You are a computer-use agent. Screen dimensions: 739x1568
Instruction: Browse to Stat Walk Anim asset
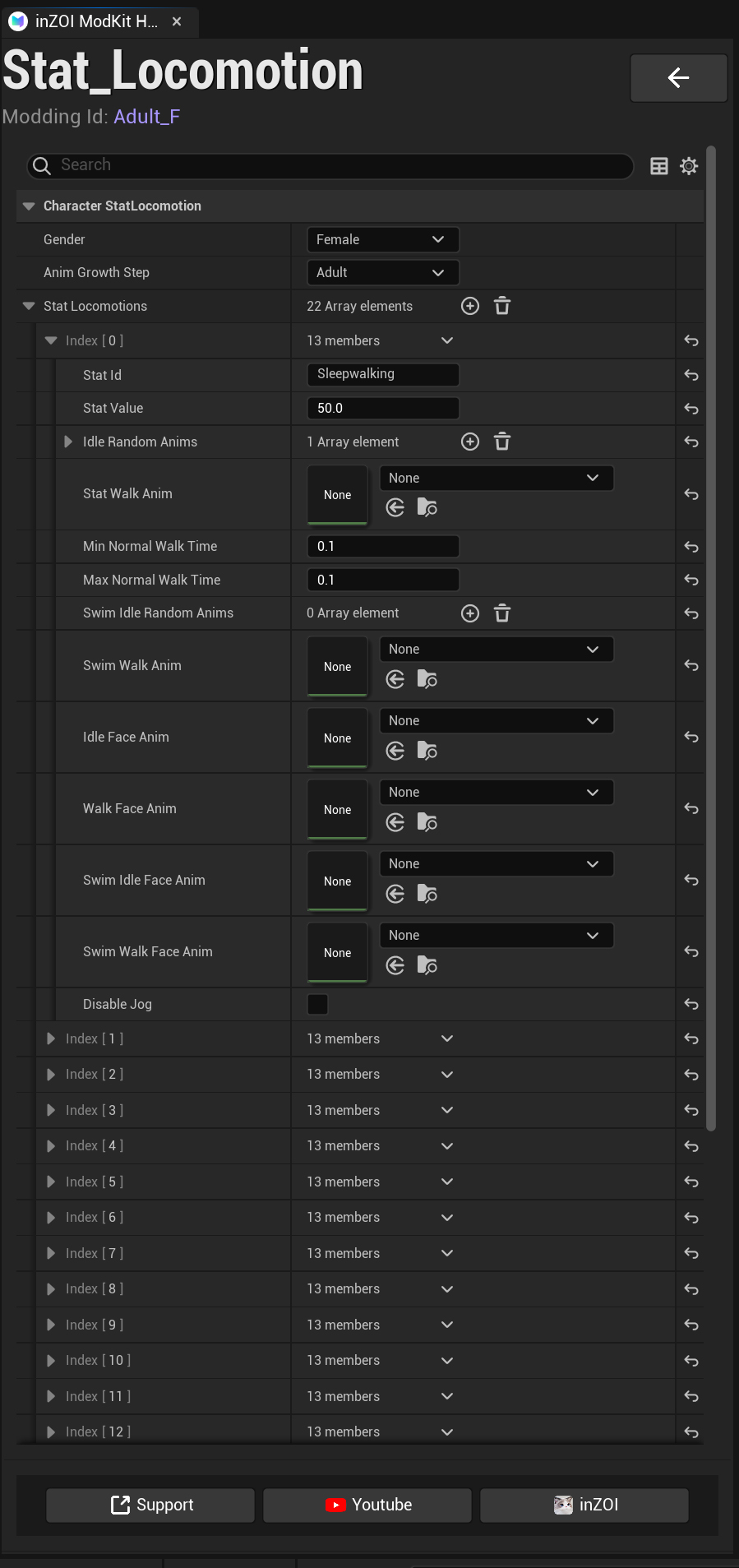427,507
